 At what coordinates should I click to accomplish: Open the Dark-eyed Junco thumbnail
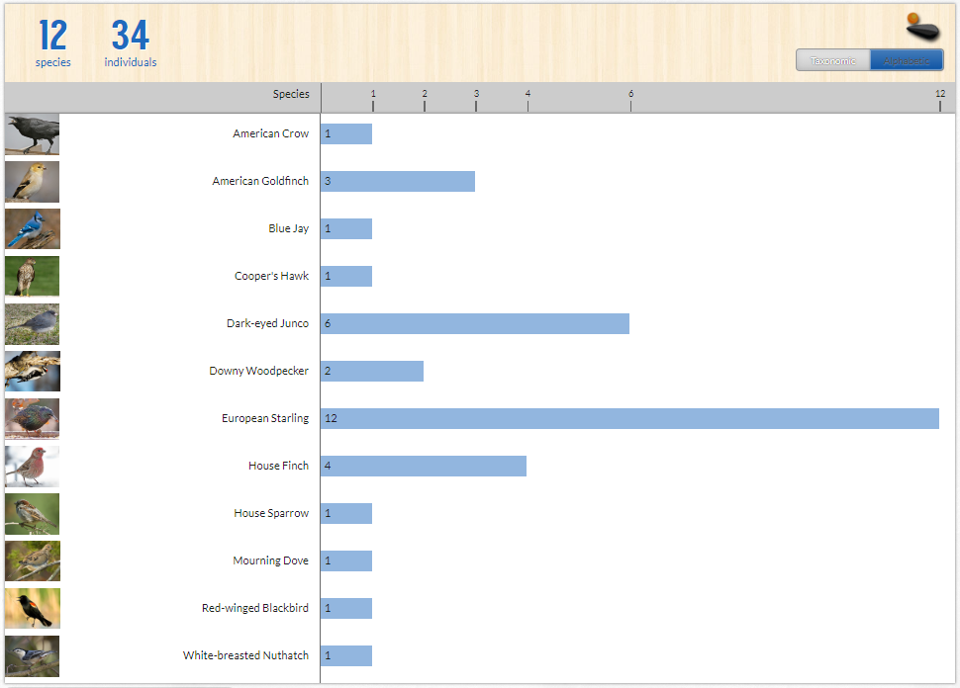point(32,324)
